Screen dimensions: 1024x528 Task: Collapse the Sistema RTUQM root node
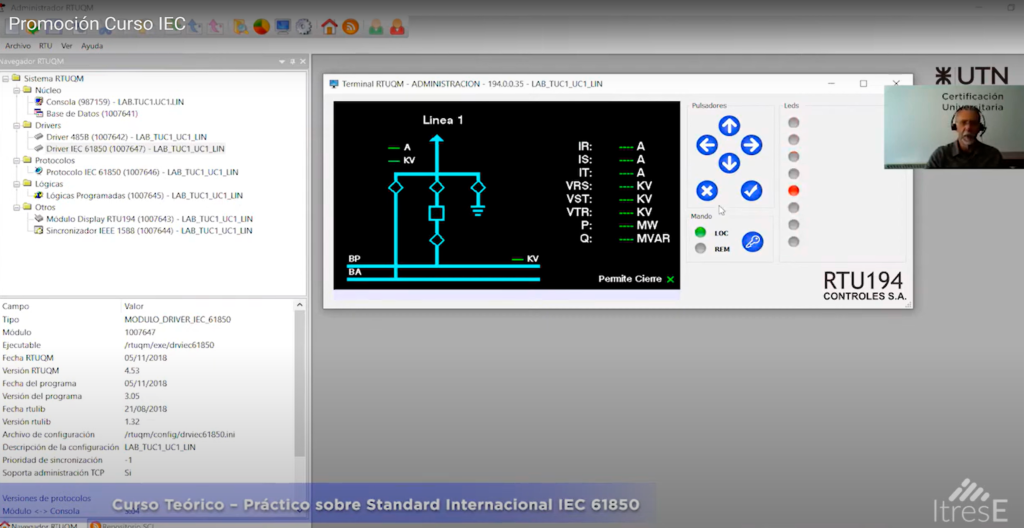pos(5,78)
